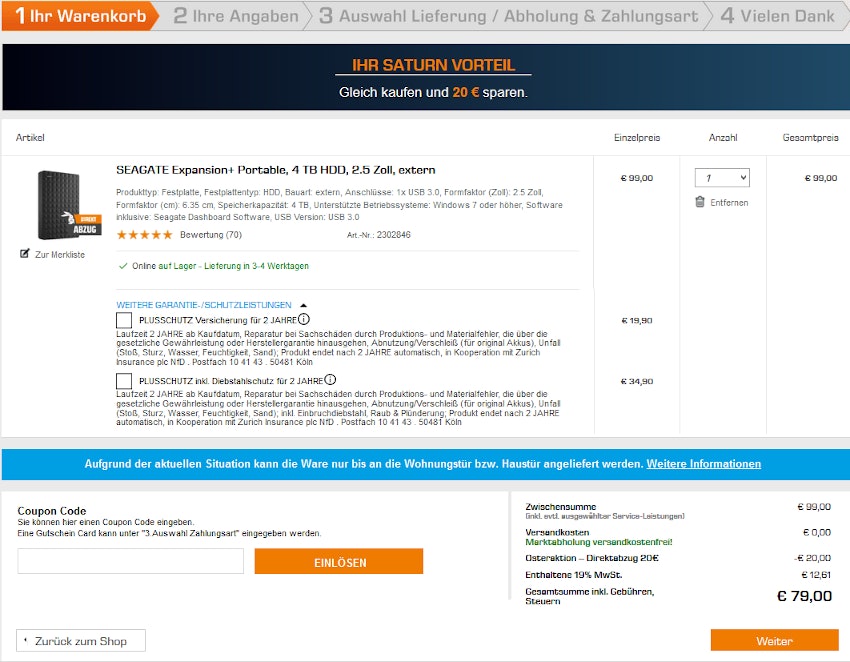The image size is (850, 662).
Task: Jump to step 4 Vielen Dank
Action: coord(776,16)
